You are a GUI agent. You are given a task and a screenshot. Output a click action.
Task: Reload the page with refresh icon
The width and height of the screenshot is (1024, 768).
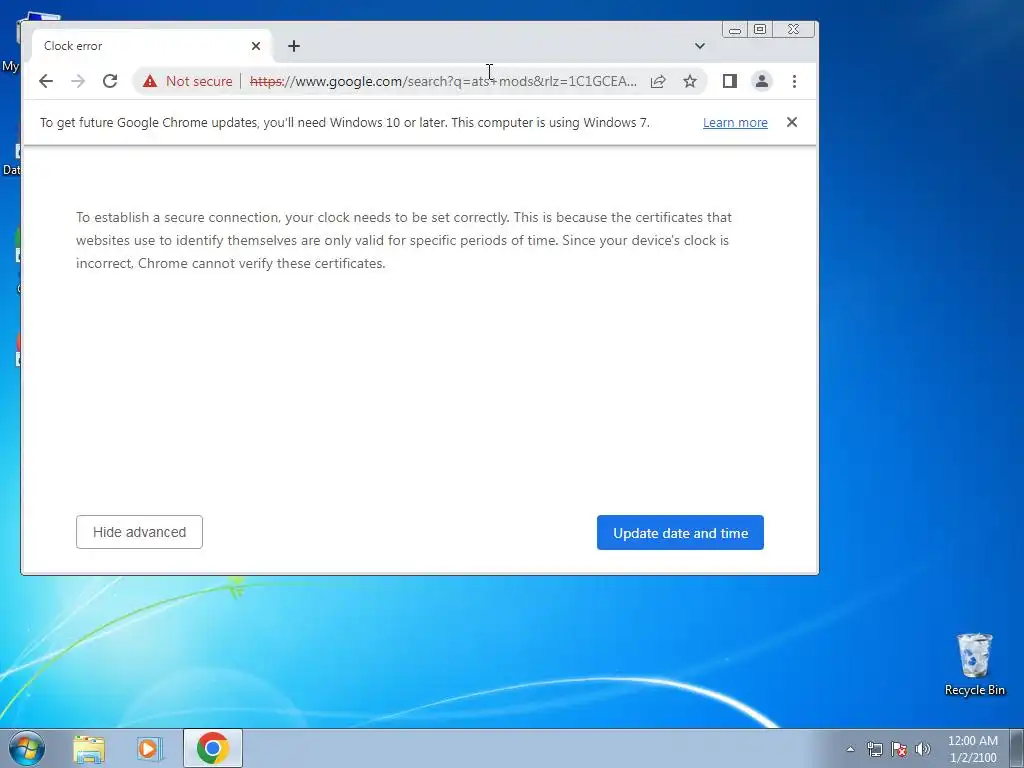(110, 81)
